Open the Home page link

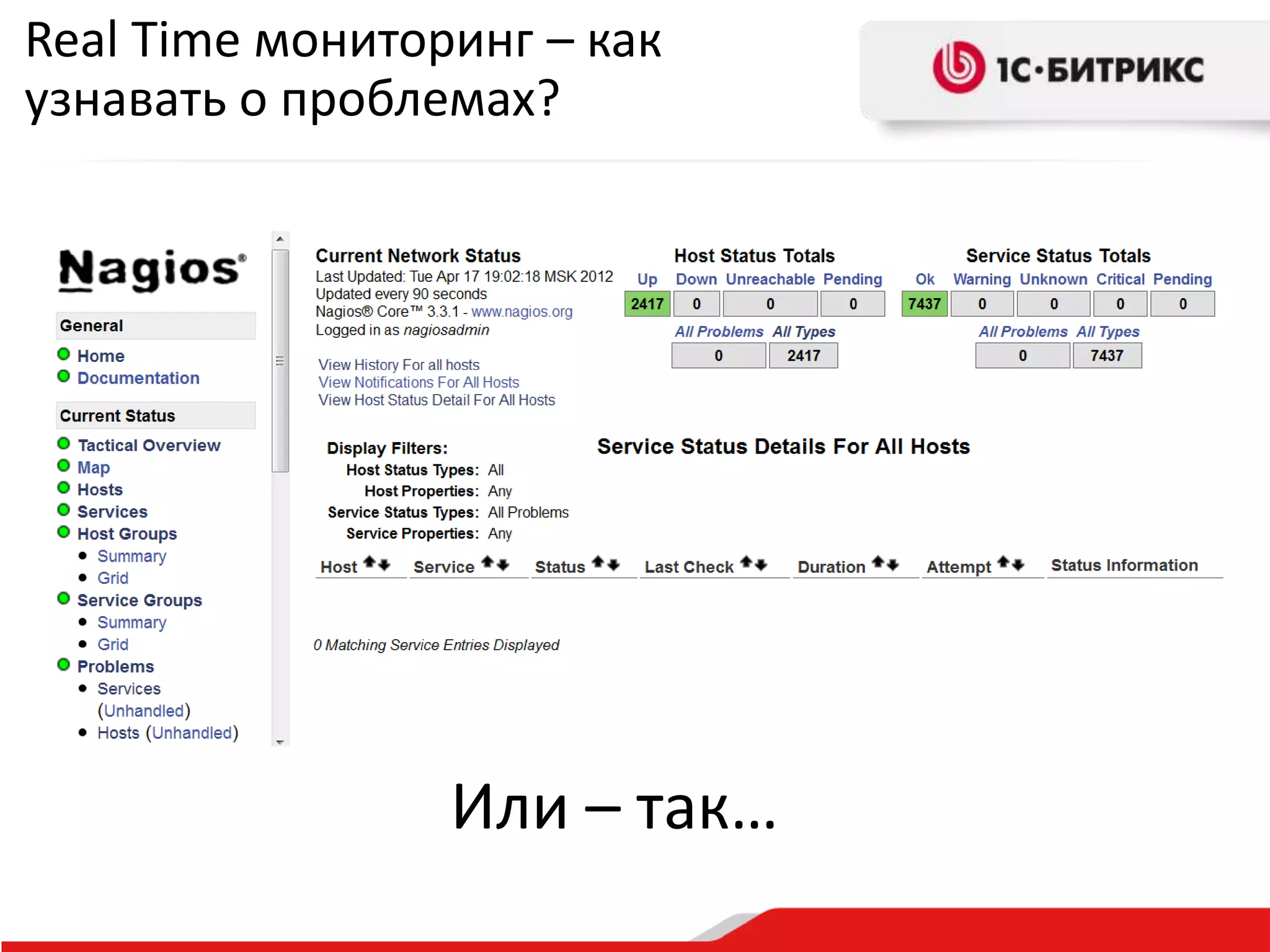(101, 356)
